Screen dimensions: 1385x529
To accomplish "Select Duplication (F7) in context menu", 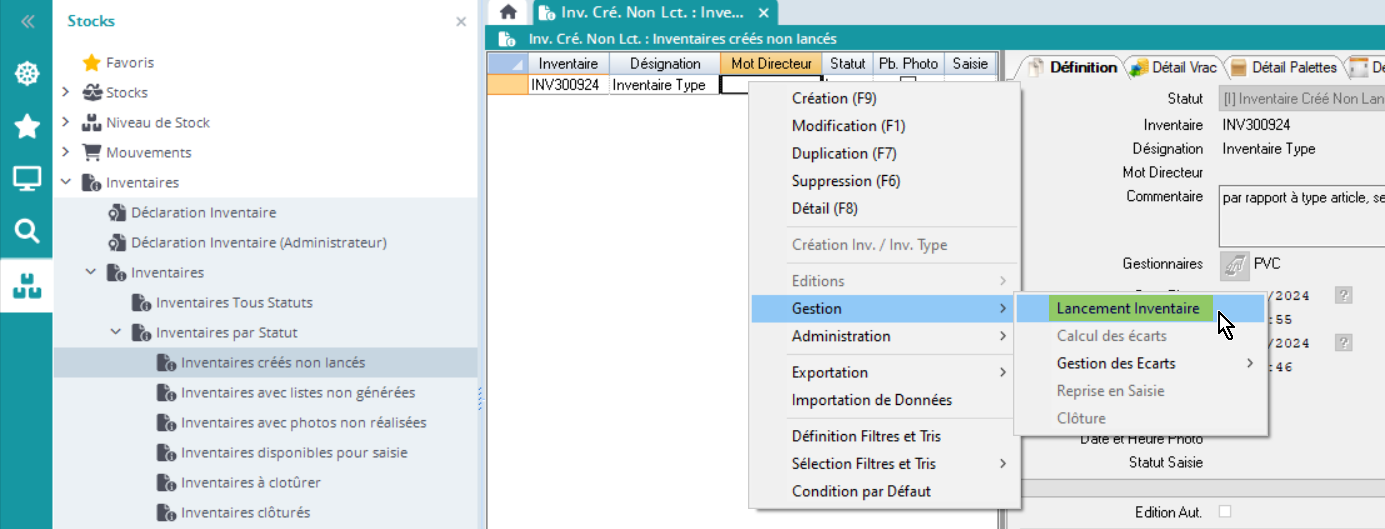I will click(x=843, y=154).
